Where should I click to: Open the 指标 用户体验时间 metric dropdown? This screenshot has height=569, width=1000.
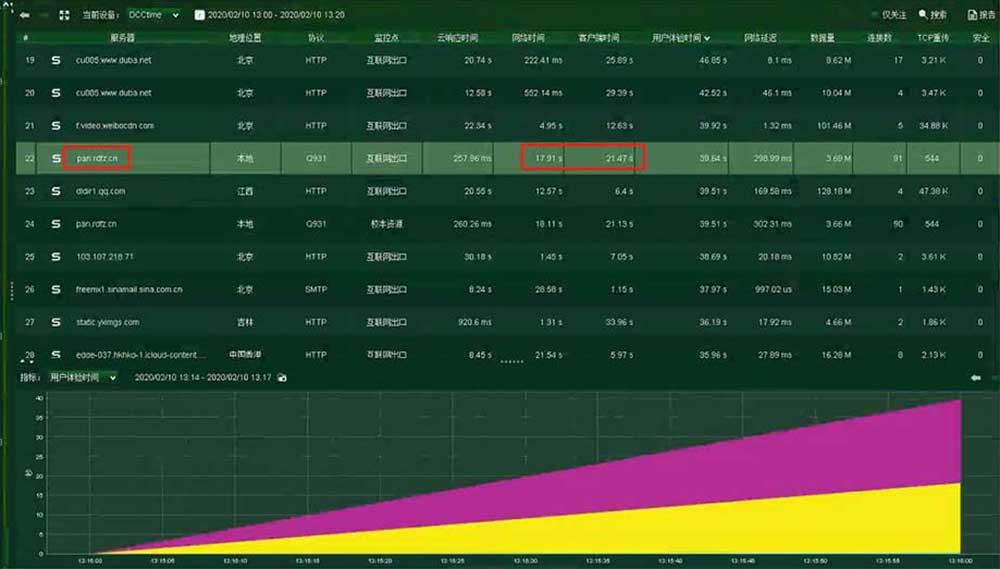[x=82, y=378]
